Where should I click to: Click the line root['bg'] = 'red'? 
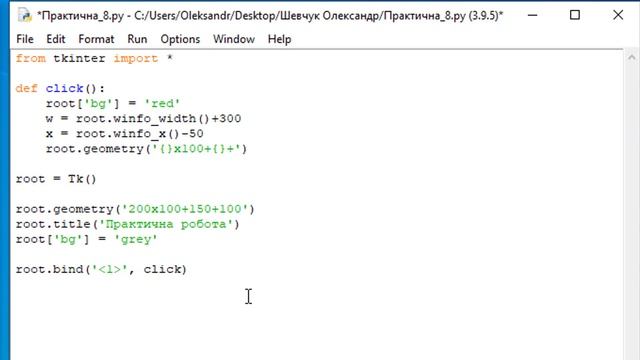click(113, 104)
